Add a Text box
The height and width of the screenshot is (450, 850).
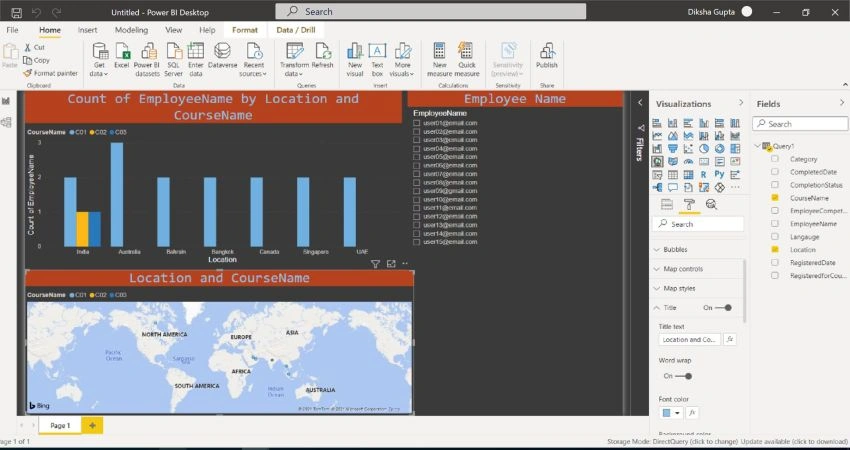[377, 60]
